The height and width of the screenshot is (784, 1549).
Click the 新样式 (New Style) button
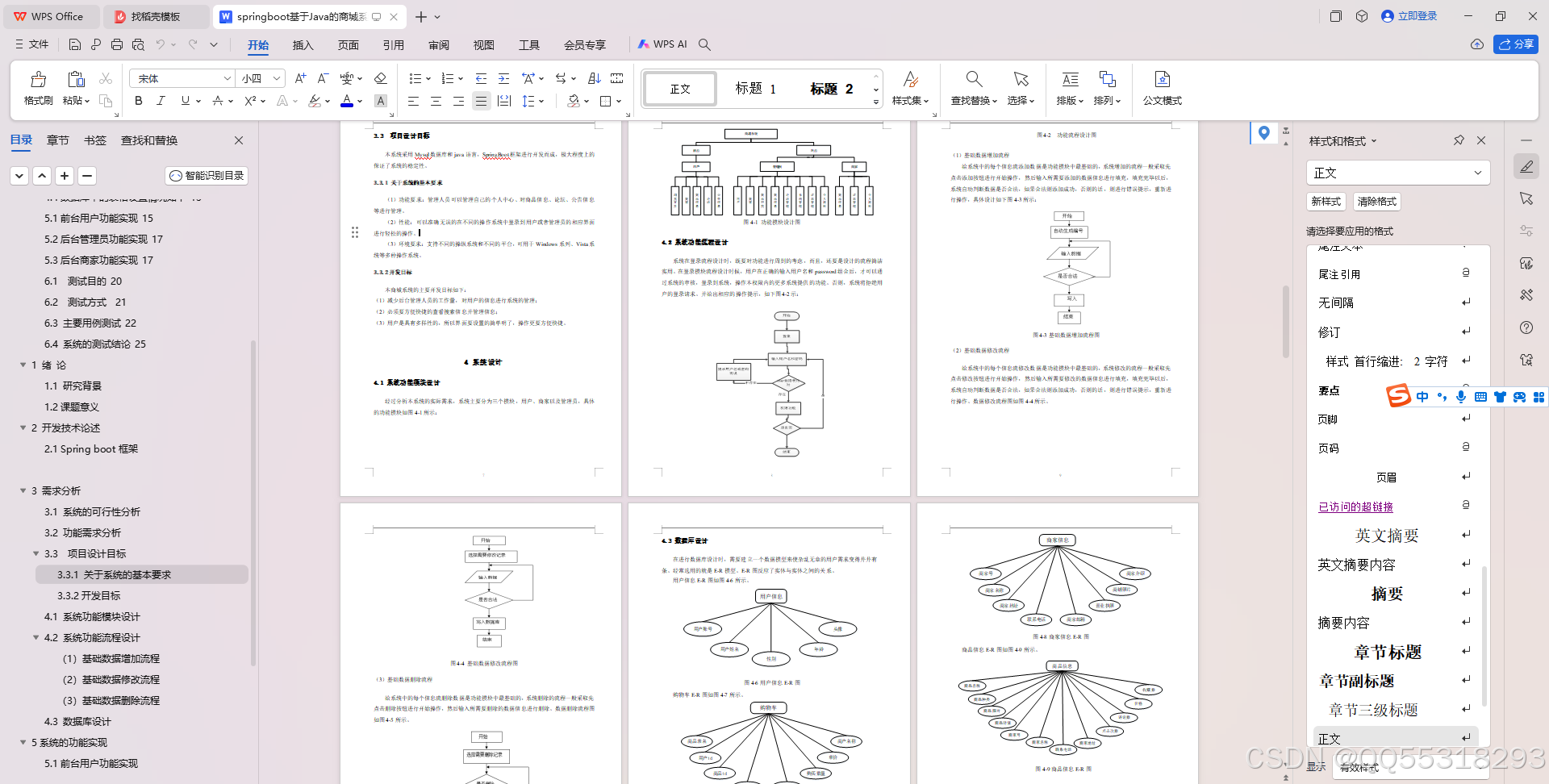click(x=1326, y=202)
